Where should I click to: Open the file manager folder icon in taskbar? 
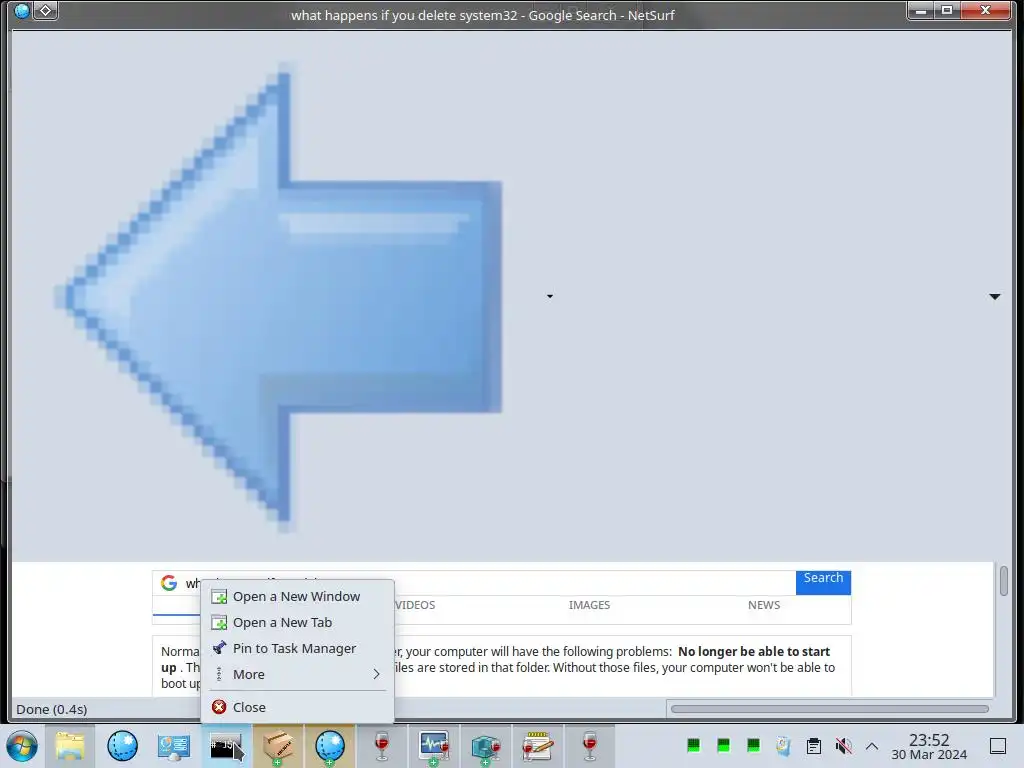pyautogui.click(x=70, y=746)
